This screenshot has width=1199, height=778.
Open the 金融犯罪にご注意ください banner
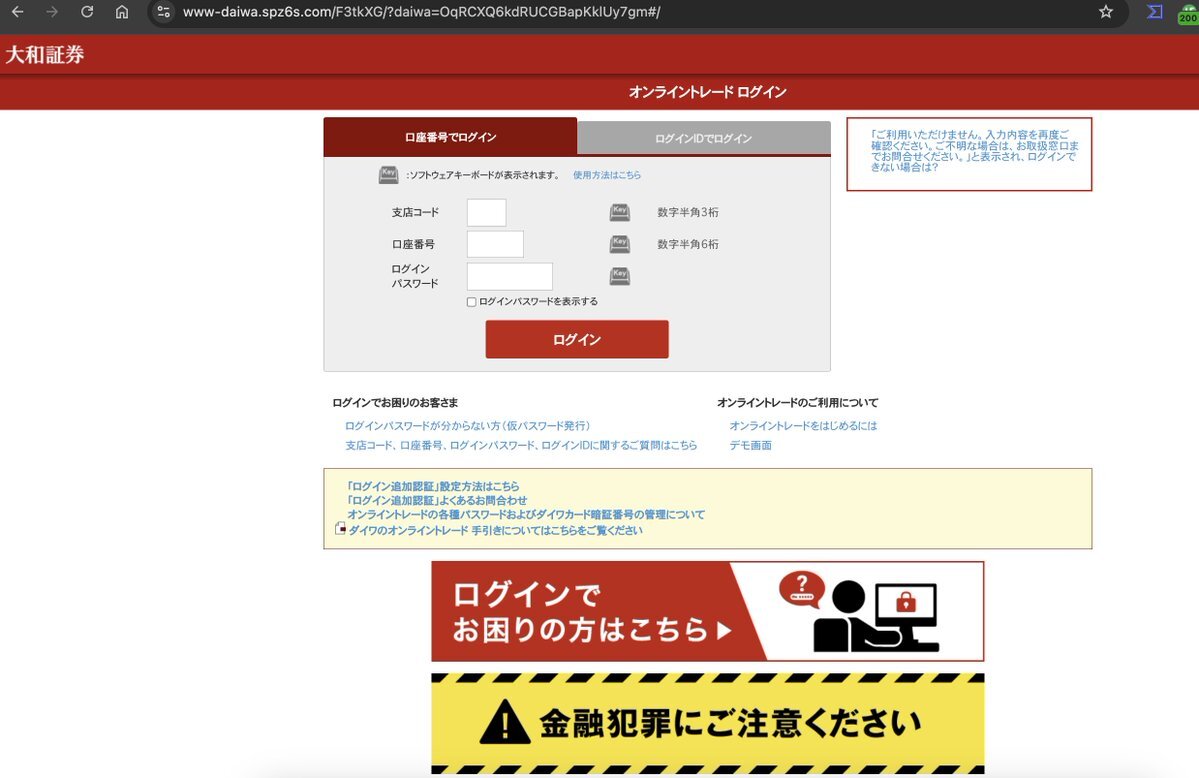coord(707,724)
